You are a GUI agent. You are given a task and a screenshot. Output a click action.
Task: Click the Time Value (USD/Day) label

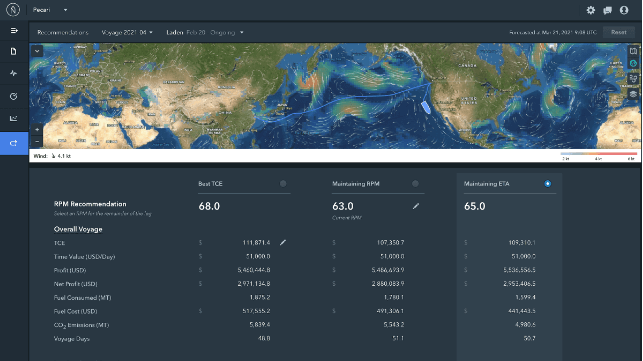84,257
